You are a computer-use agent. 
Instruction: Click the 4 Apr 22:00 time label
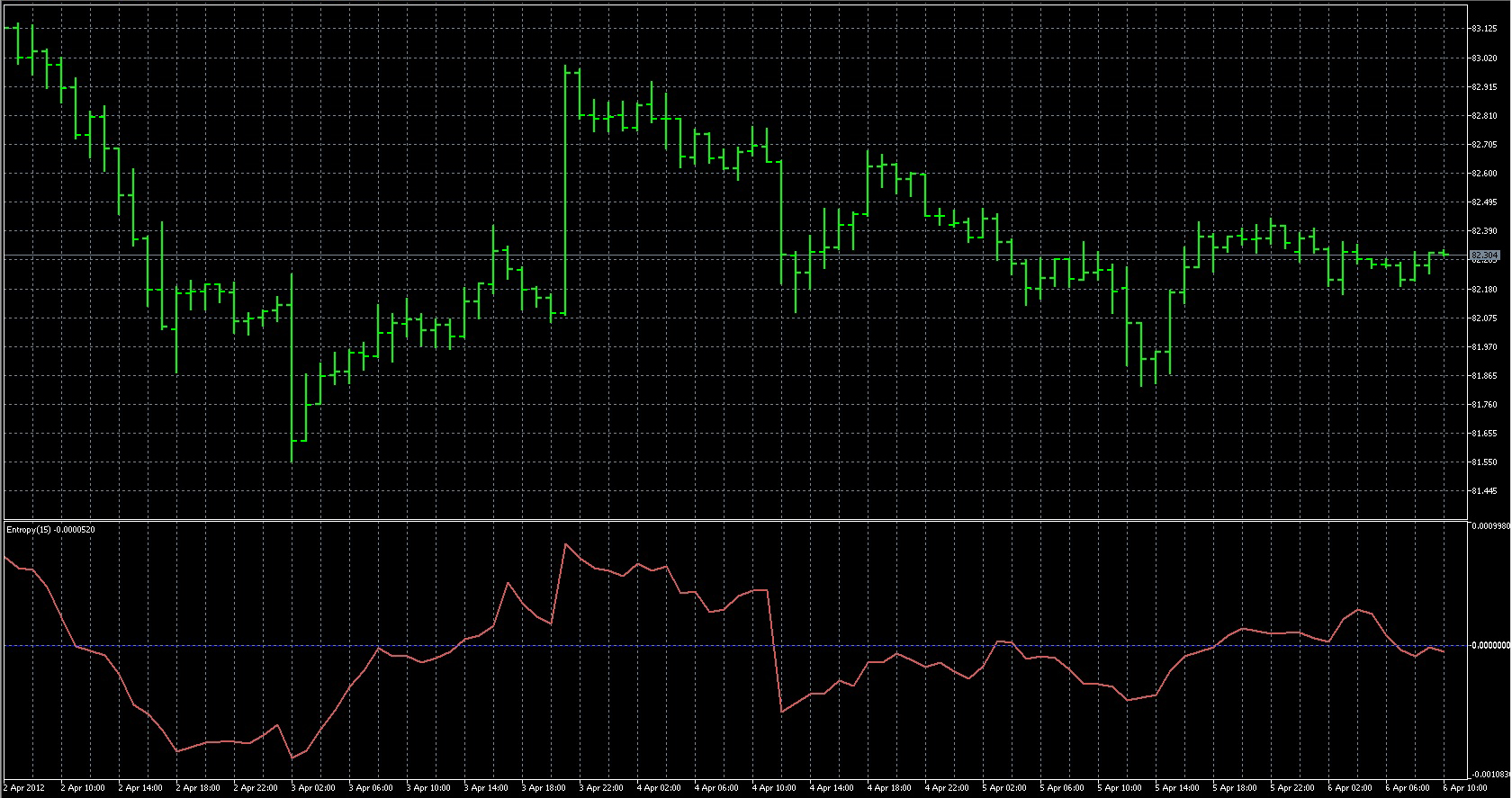point(947,788)
